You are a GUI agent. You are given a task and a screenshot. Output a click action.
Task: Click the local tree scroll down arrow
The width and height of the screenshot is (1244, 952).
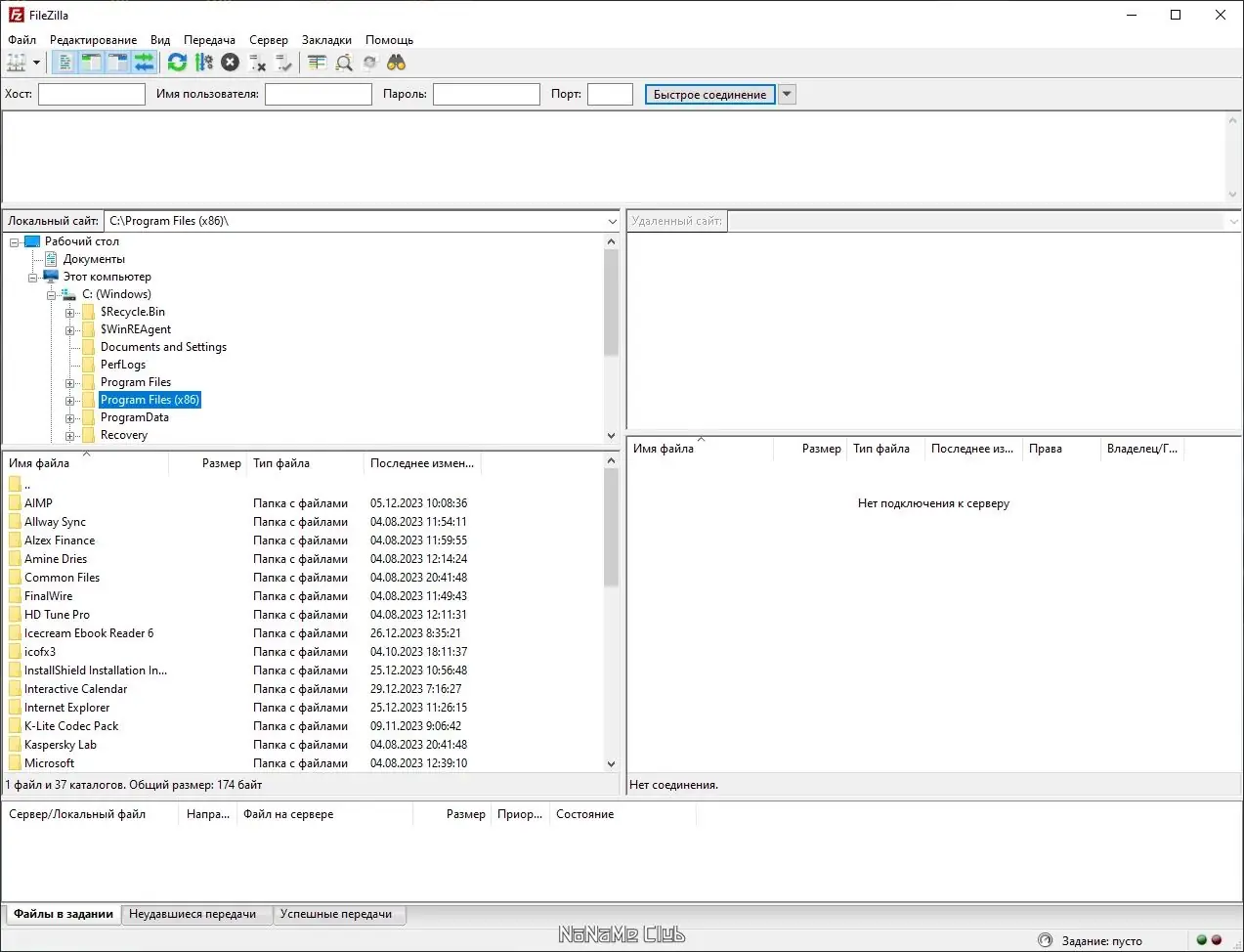(612, 436)
